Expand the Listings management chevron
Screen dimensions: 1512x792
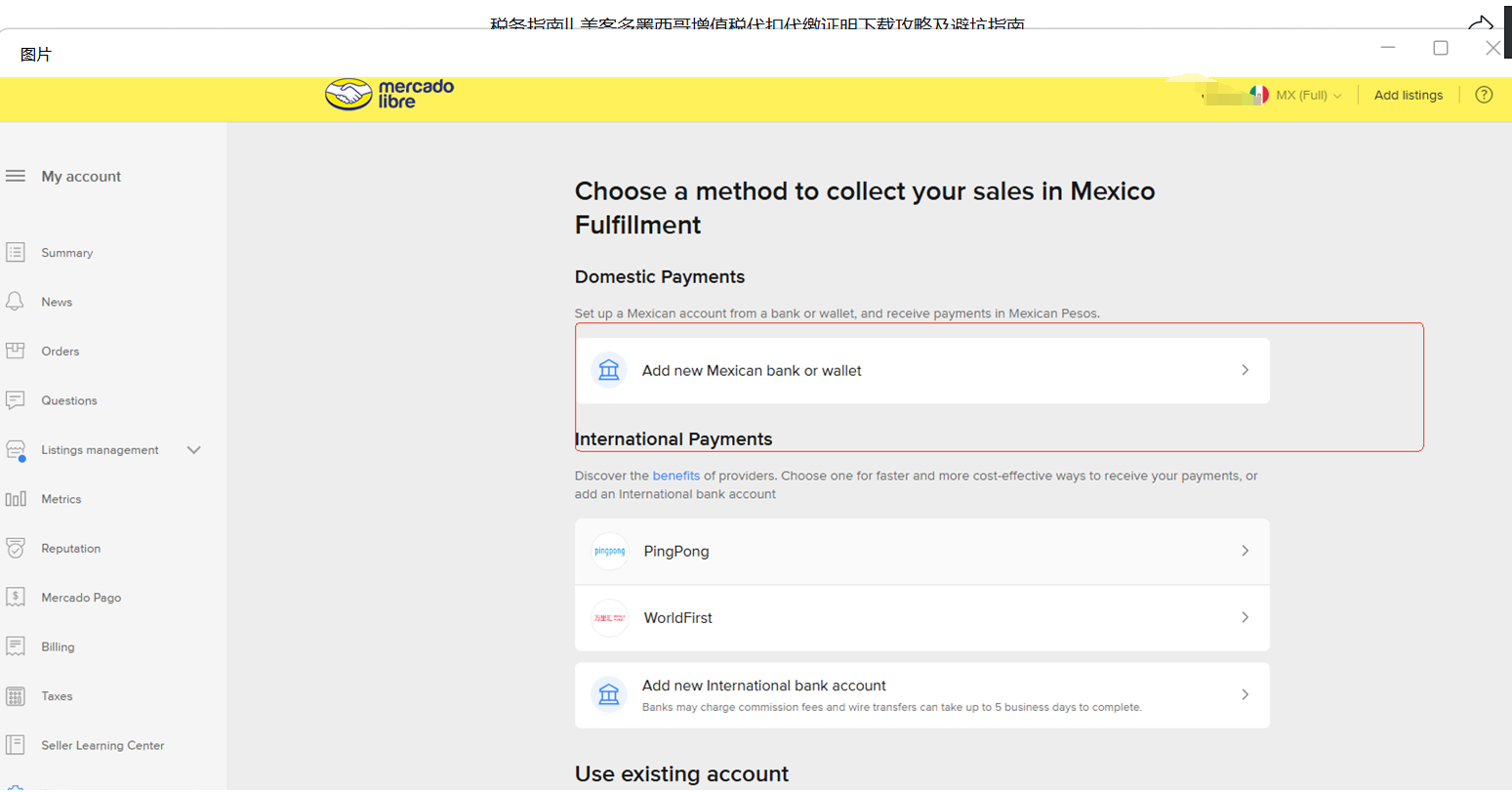coord(193,450)
